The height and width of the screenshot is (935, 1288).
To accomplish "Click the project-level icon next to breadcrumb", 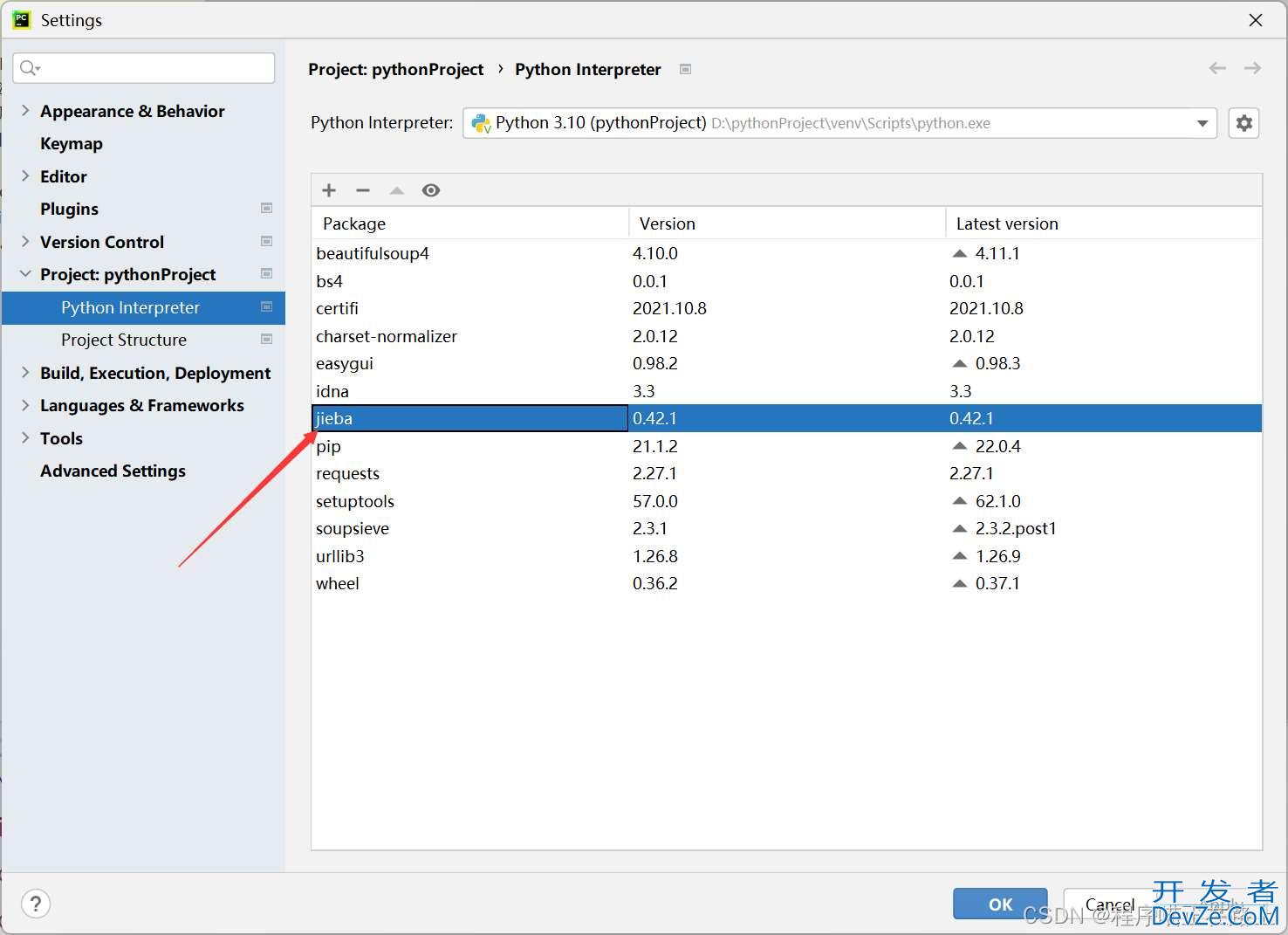I will coord(686,69).
